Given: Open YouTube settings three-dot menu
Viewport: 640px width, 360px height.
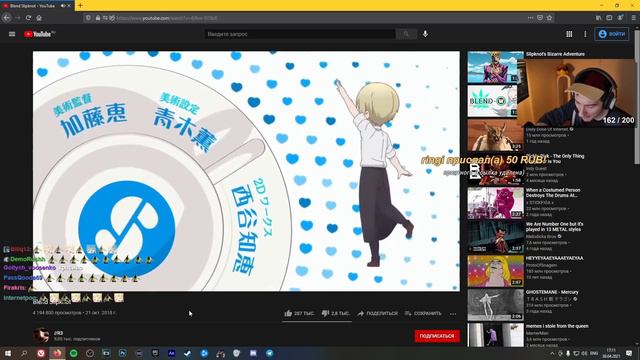Looking at the screenshot, I should (585, 34).
